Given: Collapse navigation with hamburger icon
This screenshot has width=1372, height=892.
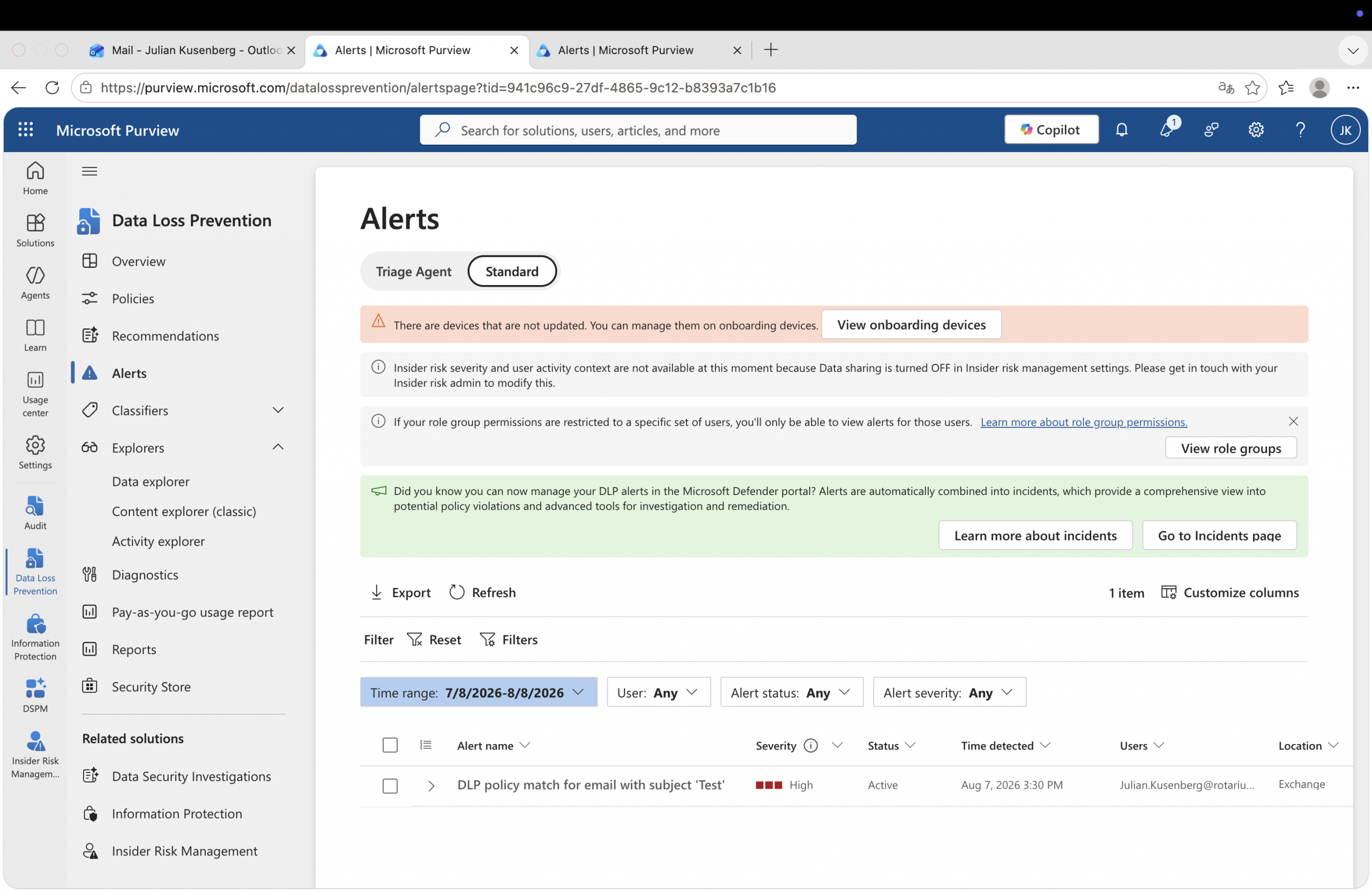Looking at the screenshot, I should click(x=90, y=171).
